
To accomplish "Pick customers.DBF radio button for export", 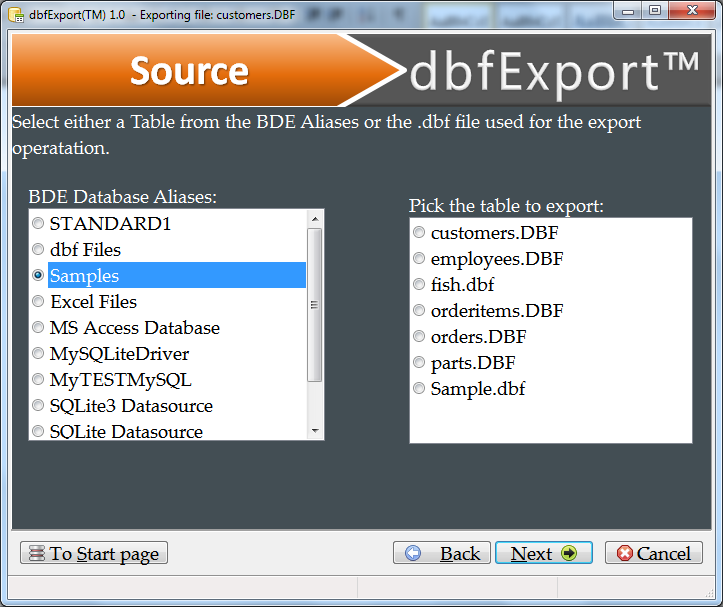I will tap(419, 232).
